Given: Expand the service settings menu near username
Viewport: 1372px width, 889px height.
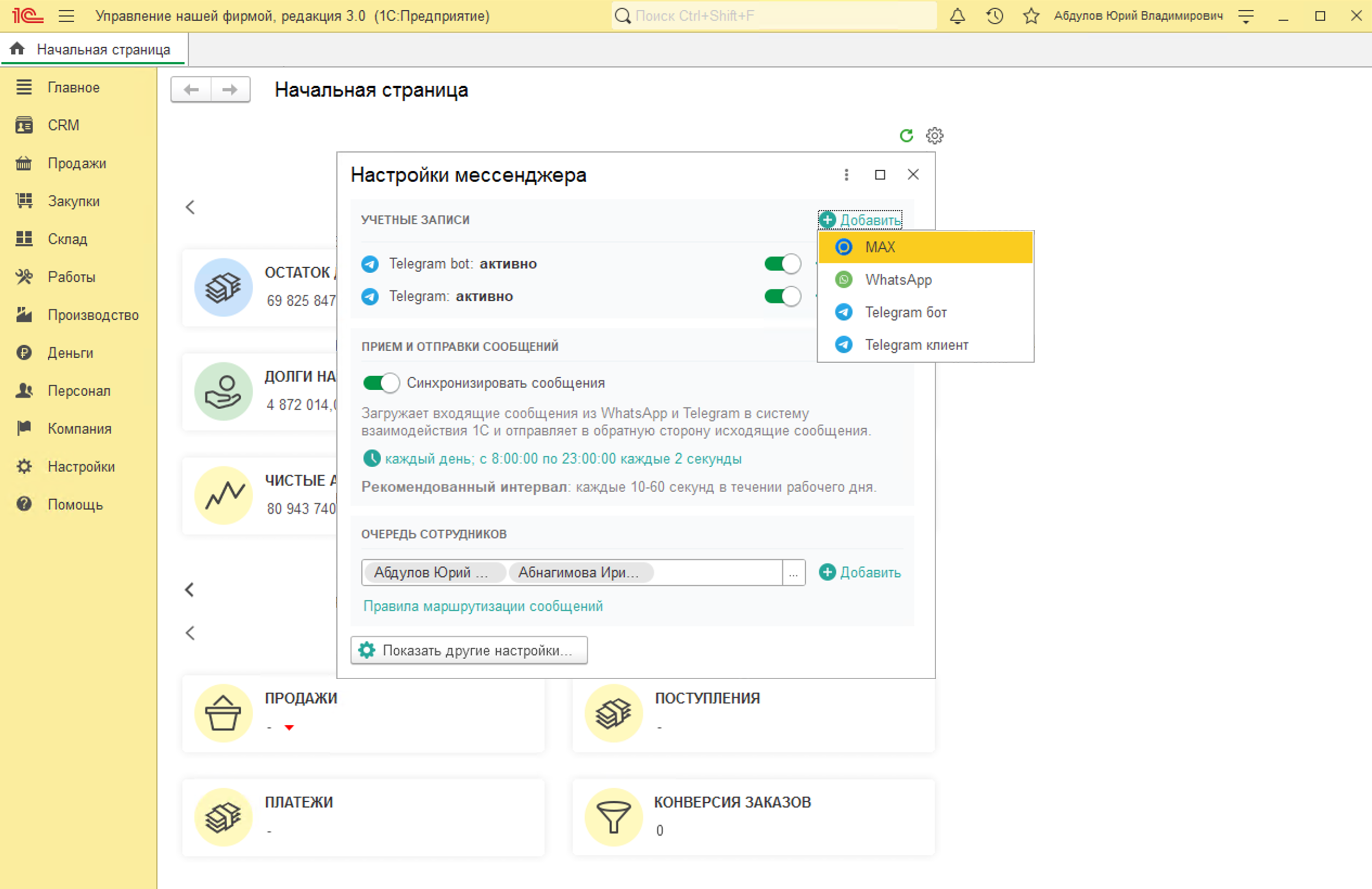Looking at the screenshot, I should pos(1246,16).
